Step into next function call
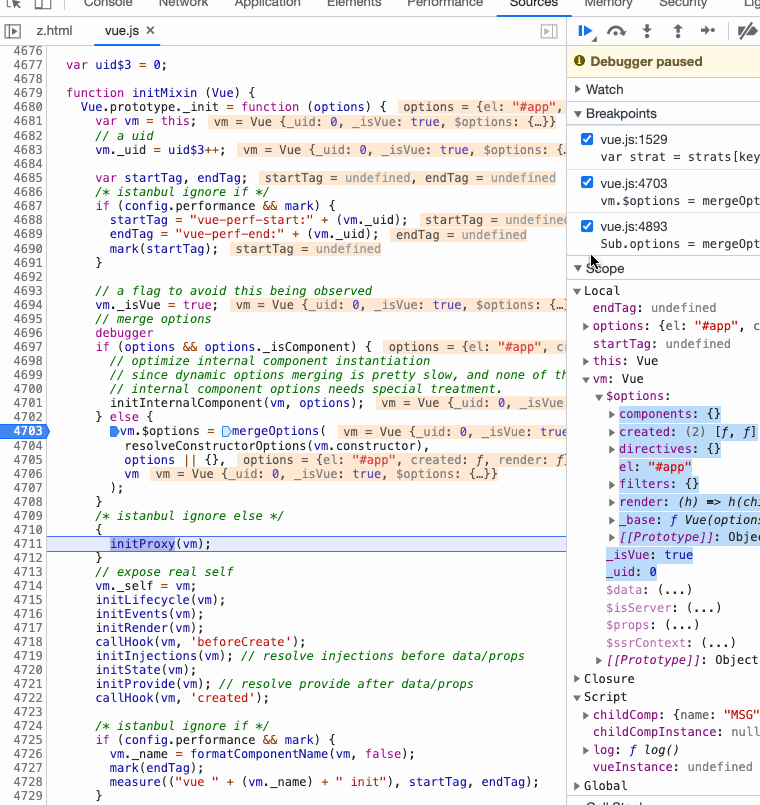760x805 pixels. click(x=647, y=31)
